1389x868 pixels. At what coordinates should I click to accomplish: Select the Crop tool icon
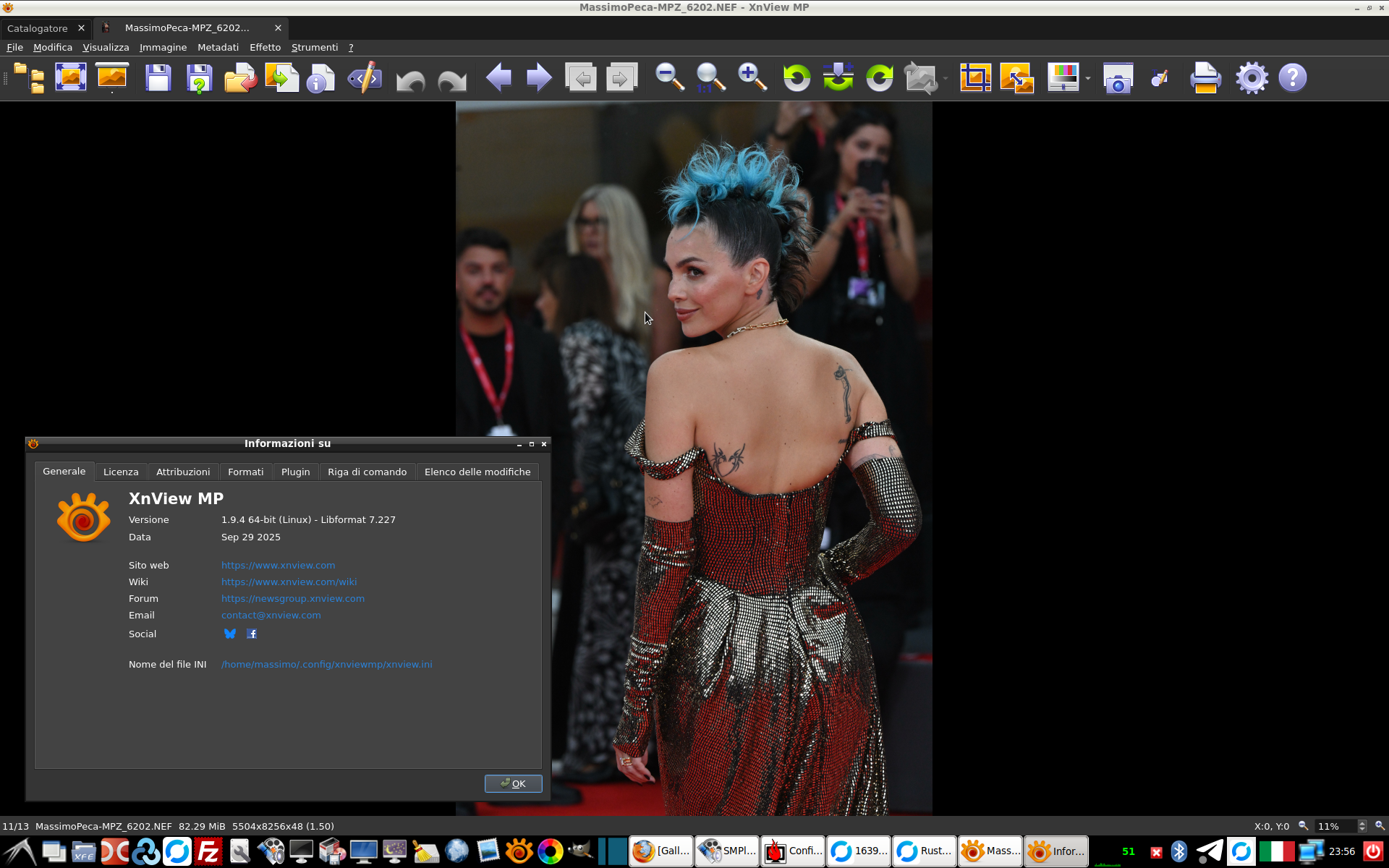pyautogui.click(x=975, y=77)
